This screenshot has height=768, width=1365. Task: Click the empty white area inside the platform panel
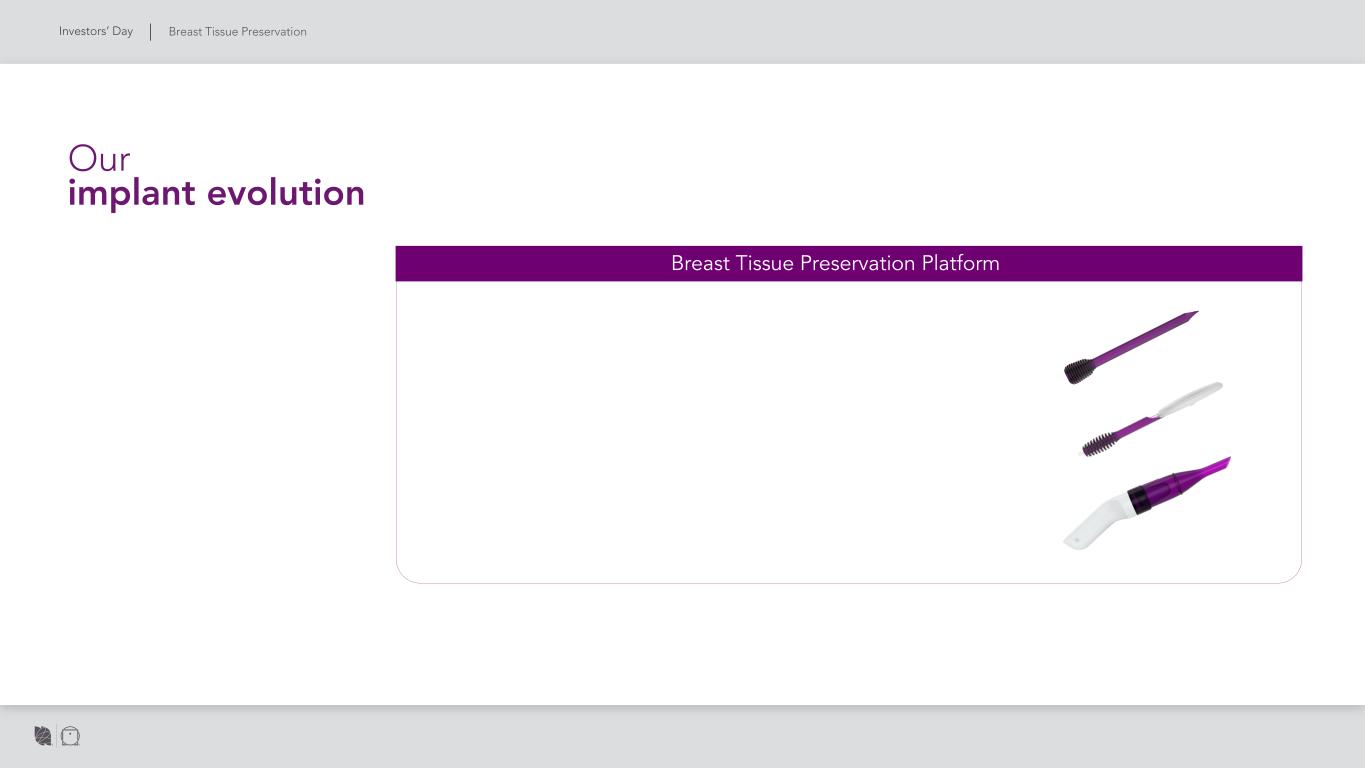tap(700, 430)
